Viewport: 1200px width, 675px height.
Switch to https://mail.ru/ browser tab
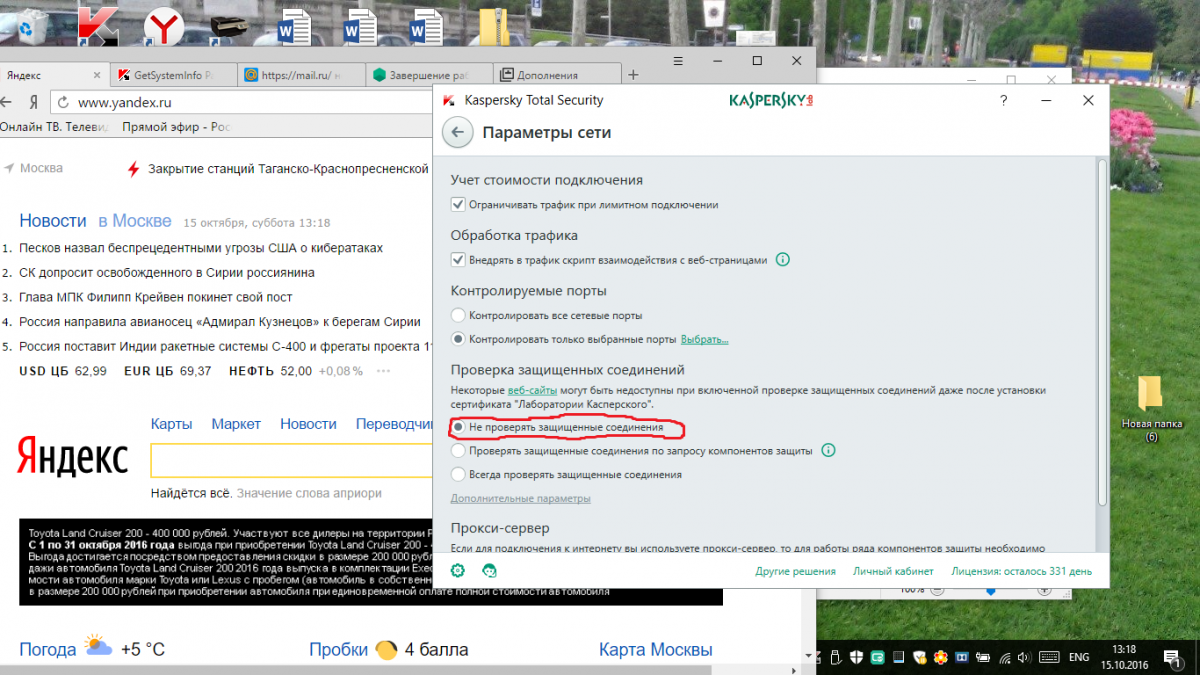pyautogui.click(x=302, y=75)
